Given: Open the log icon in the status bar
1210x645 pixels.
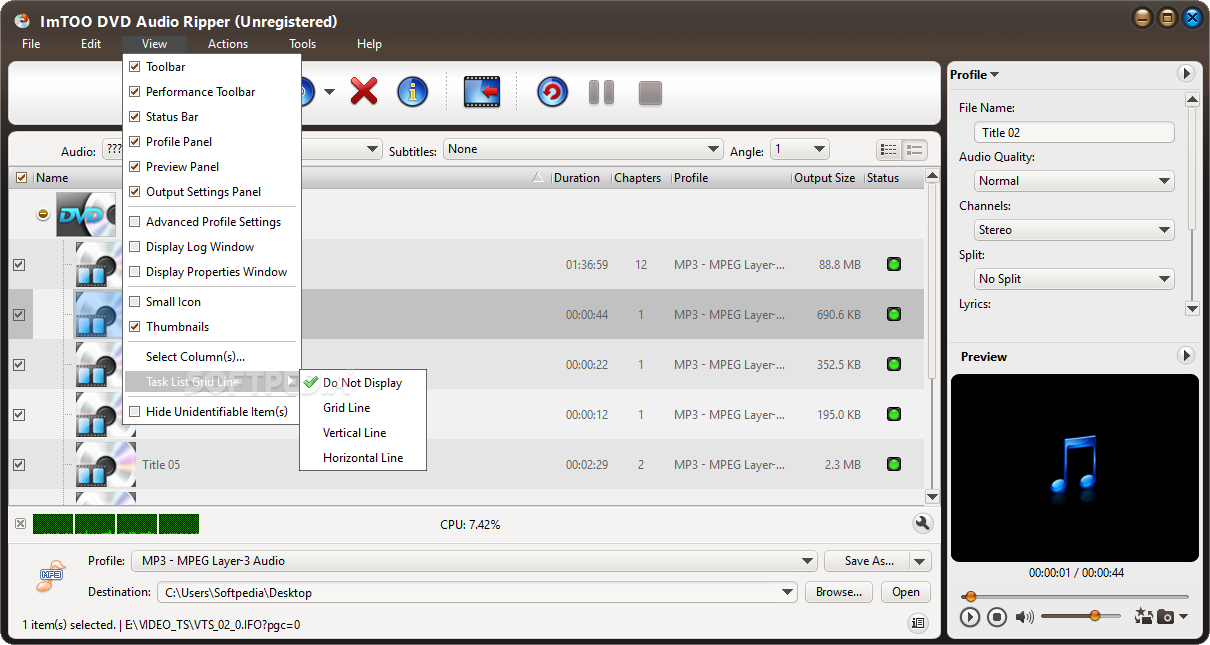Looking at the screenshot, I should coord(917,624).
